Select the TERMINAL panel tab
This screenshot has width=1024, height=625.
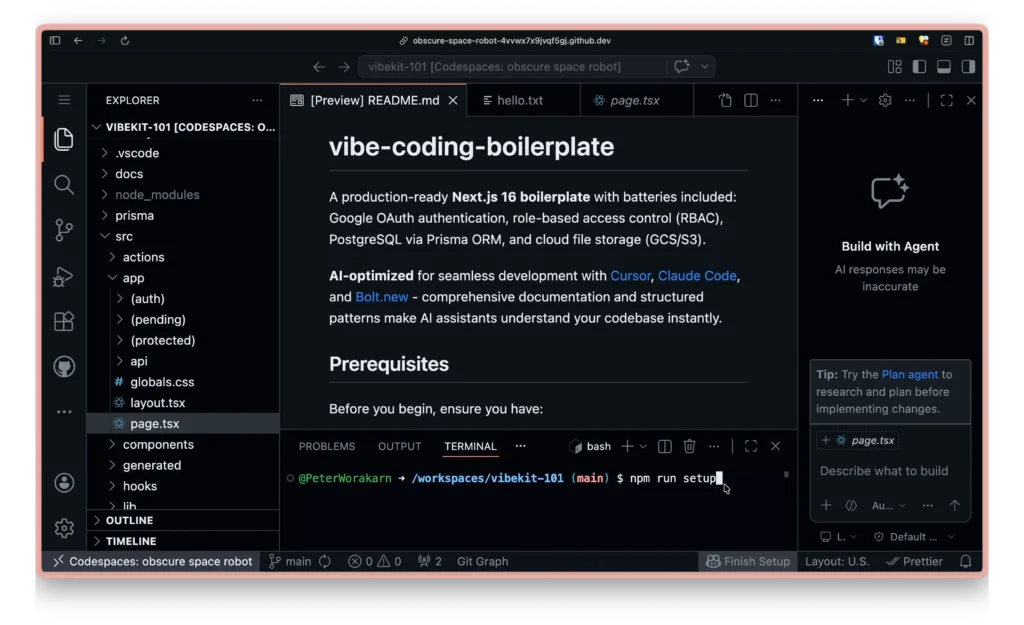point(470,447)
